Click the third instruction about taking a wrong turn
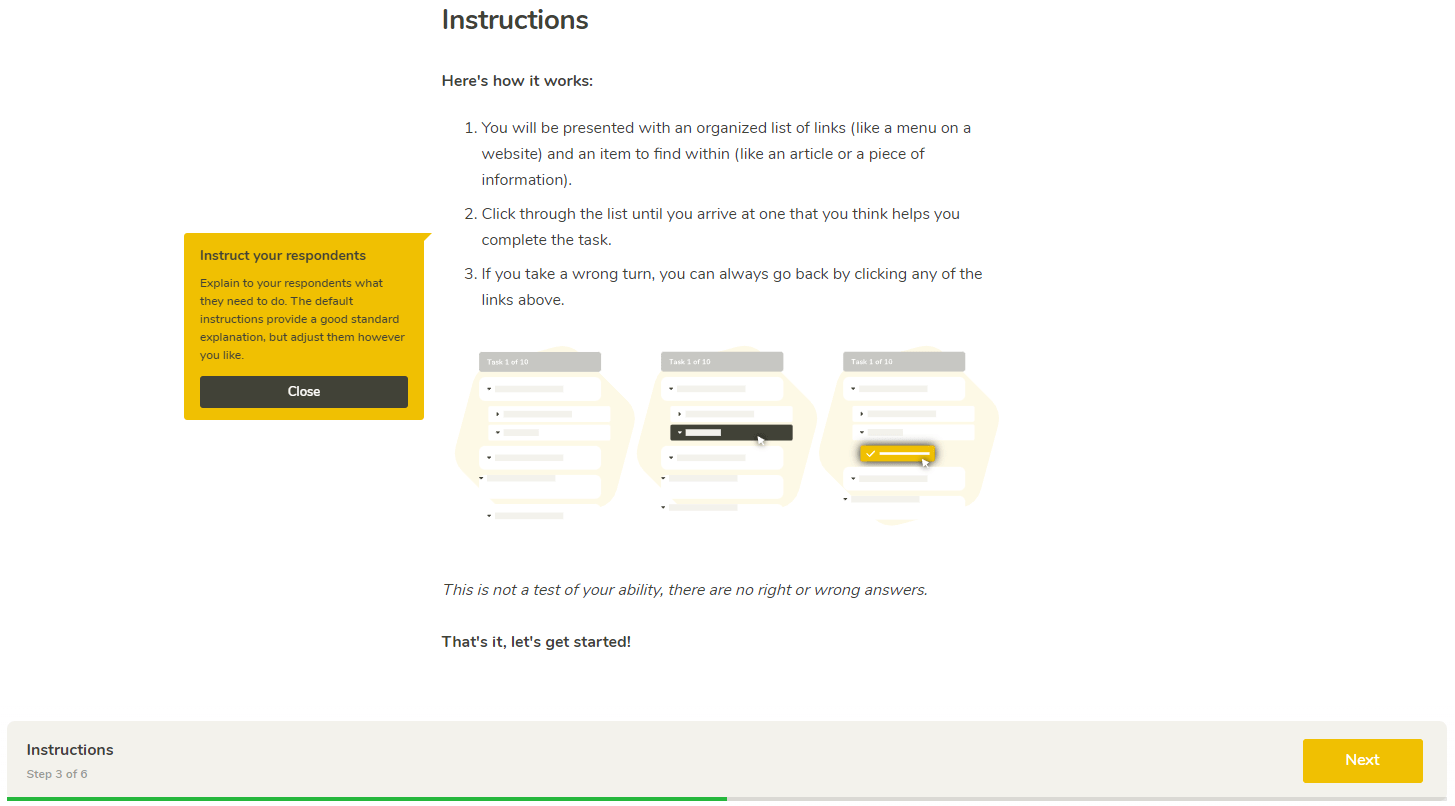 (x=732, y=287)
